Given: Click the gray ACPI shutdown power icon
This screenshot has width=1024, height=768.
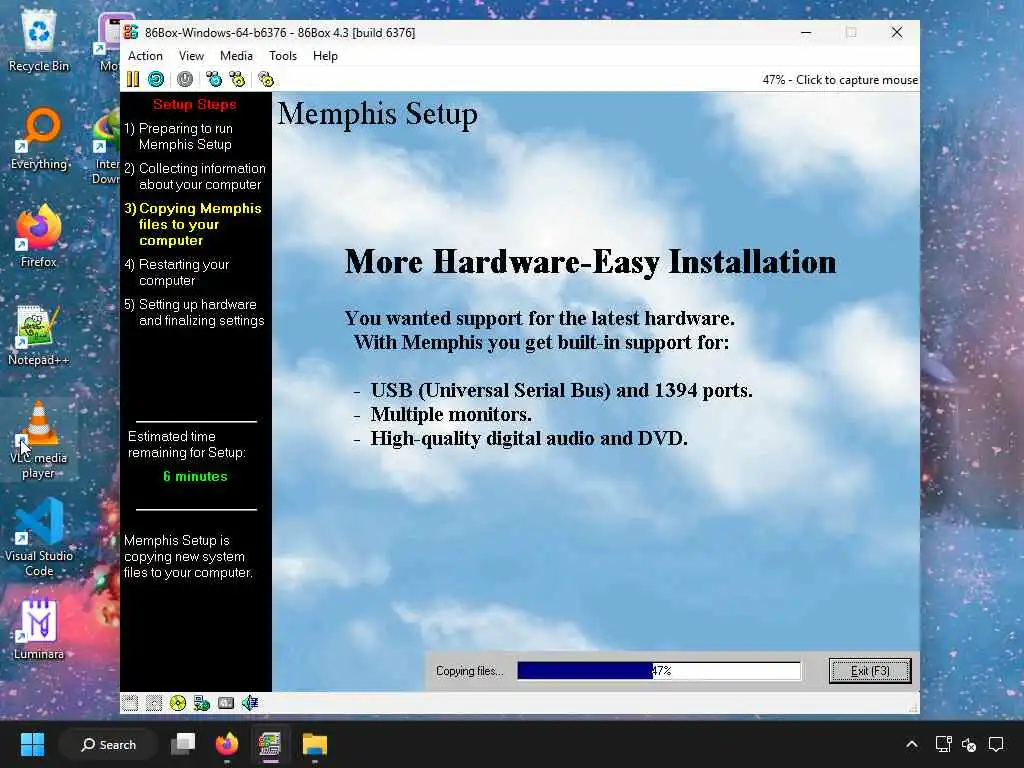Looking at the screenshot, I should [x=185, y=80].
